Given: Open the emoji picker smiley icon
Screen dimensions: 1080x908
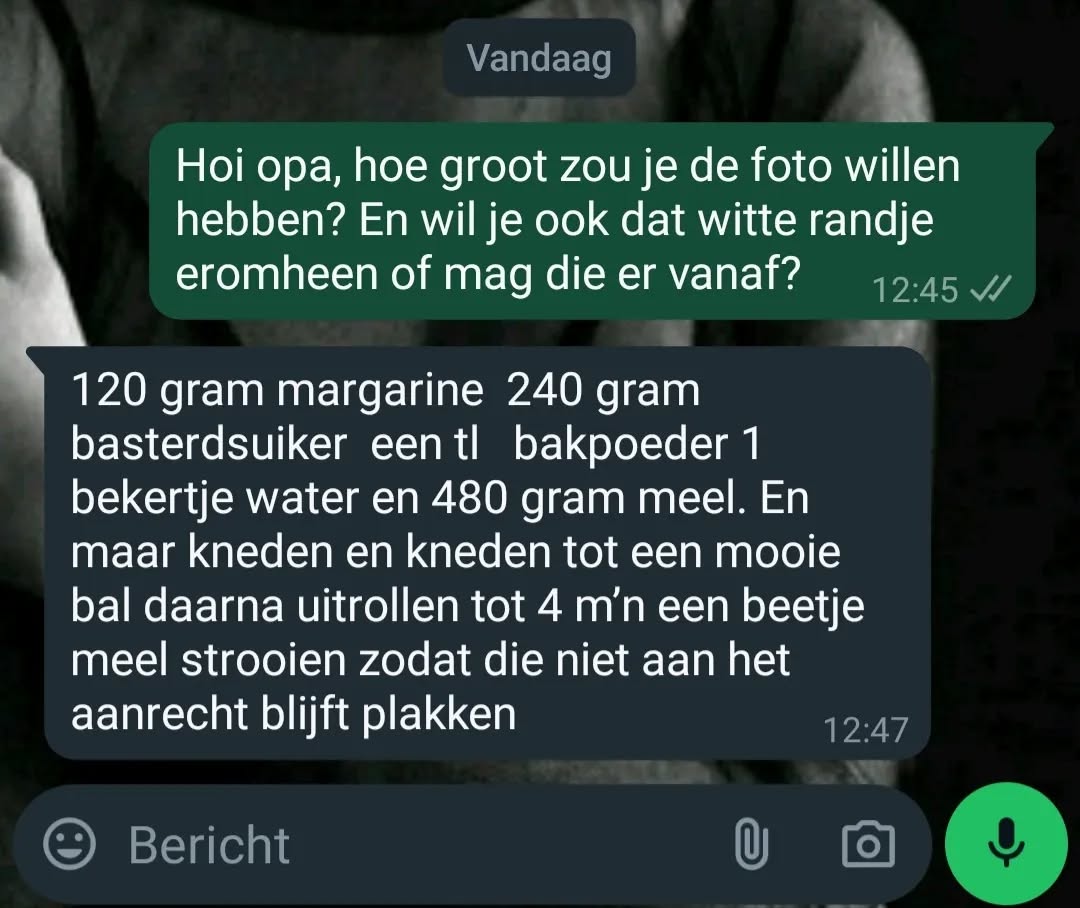Looking at the screenshot, I should coord(69,843).
